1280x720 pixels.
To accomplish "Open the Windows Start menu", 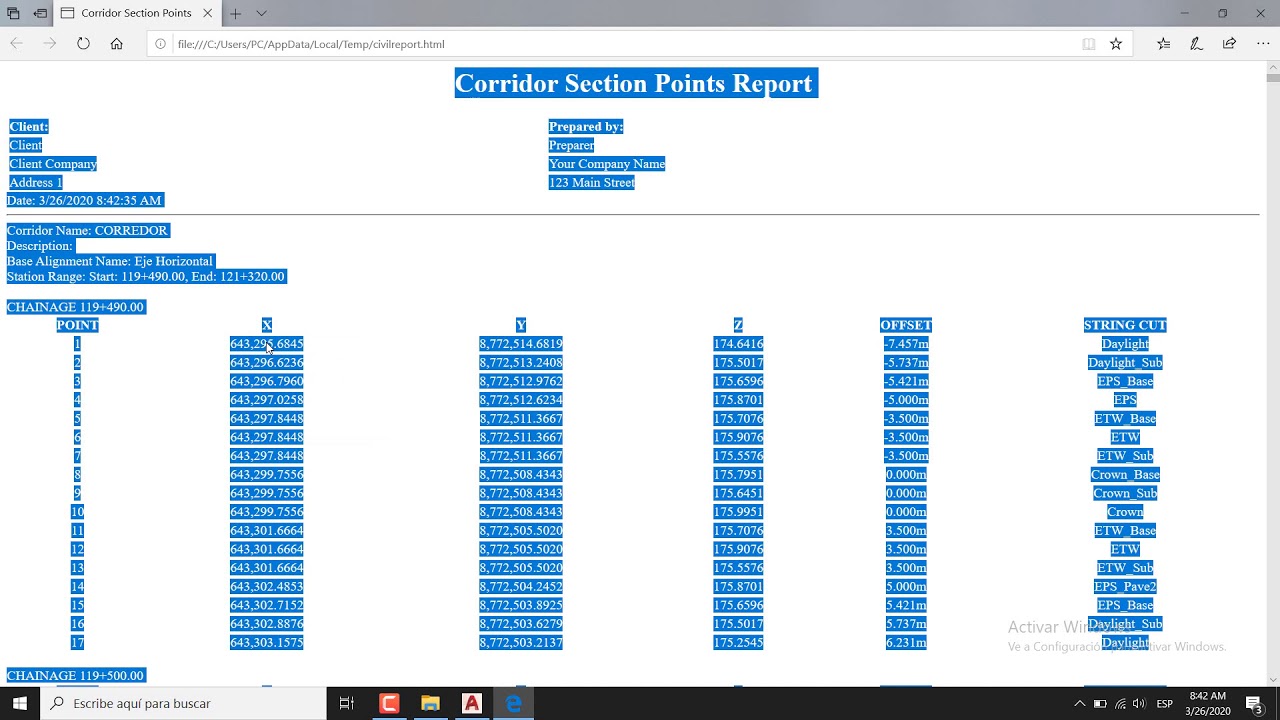I will tap(20, 703).
